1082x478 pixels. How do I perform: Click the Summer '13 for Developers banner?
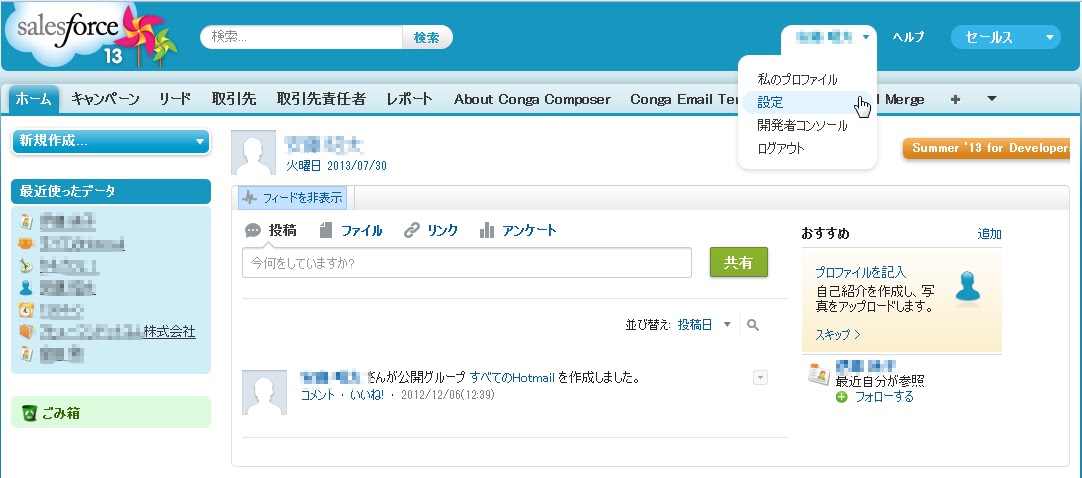coord(987,148)
